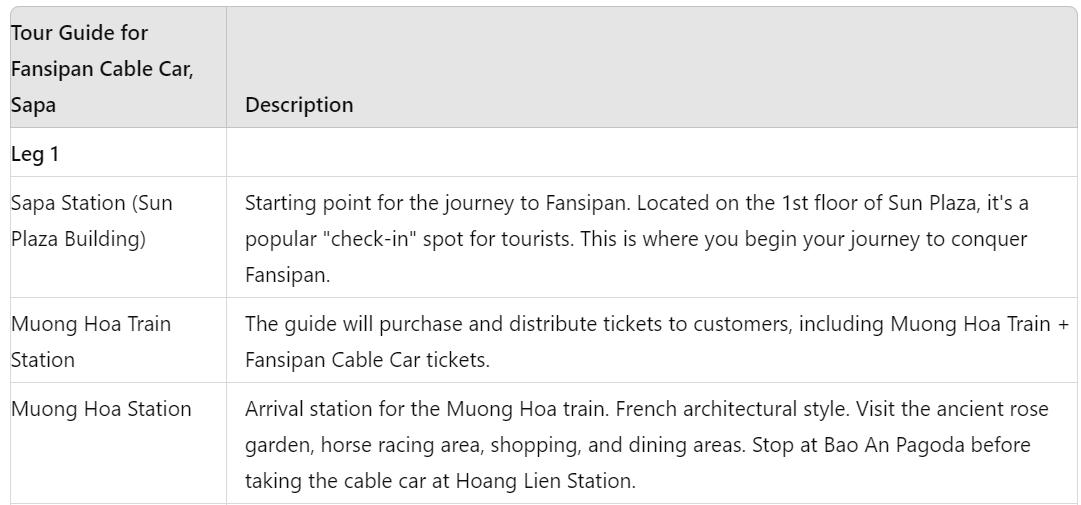Click the empty description cell beside Leg 1
The image size is (1081, 505).
coord(651,152)
